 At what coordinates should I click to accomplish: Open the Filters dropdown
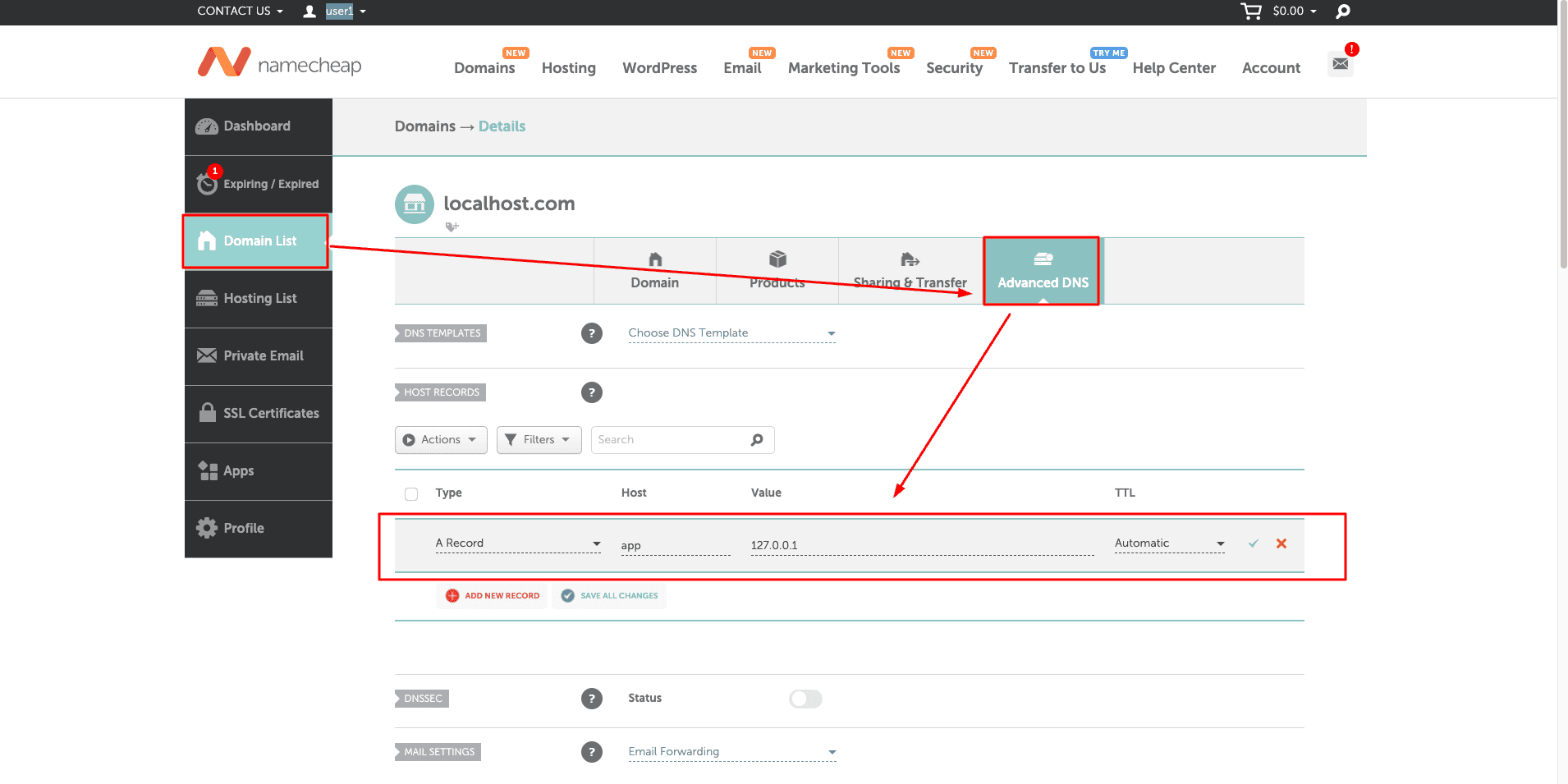[x=539, y=440]
